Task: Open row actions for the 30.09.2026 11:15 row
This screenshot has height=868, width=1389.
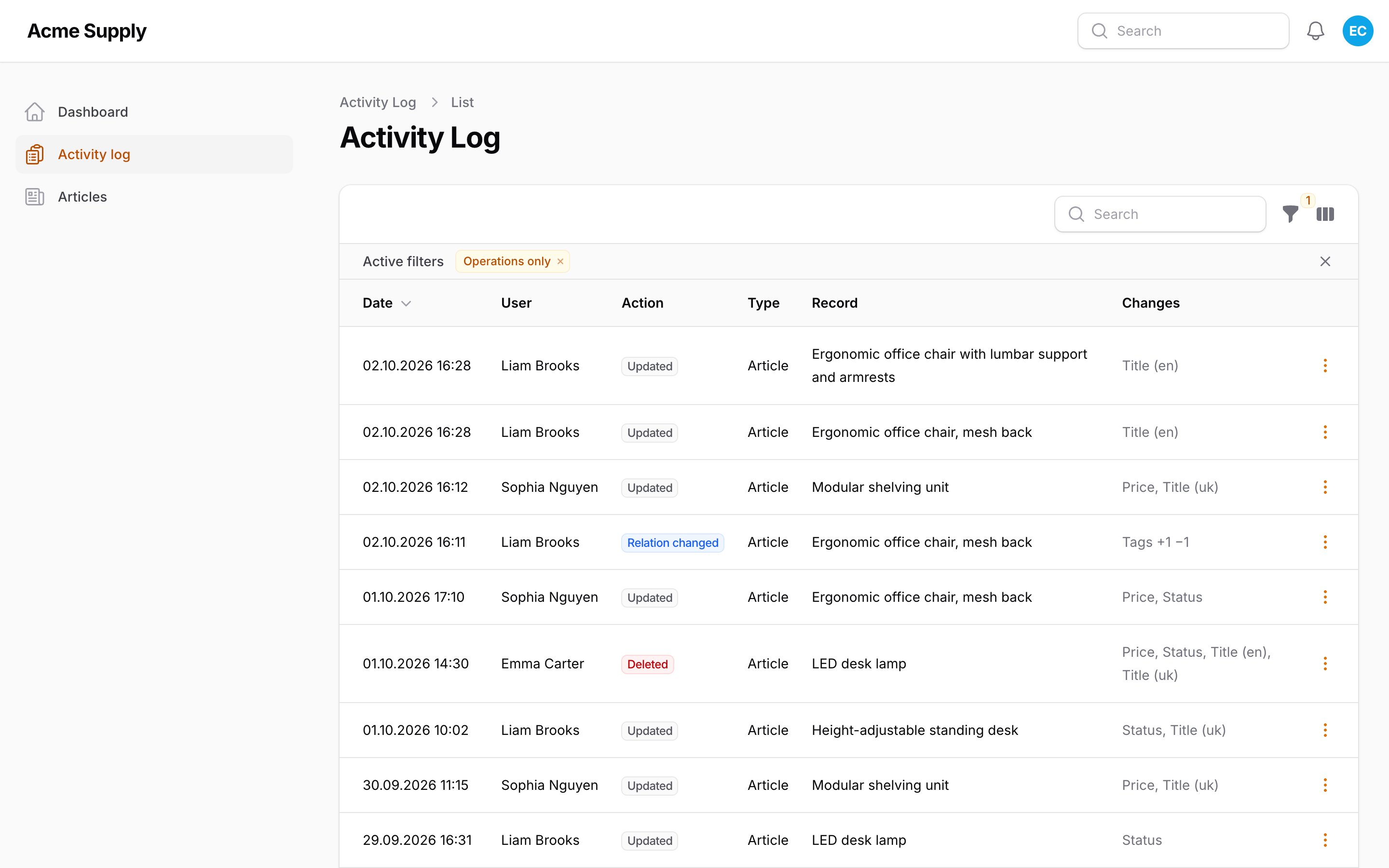Action: [x=1325, y=786]
